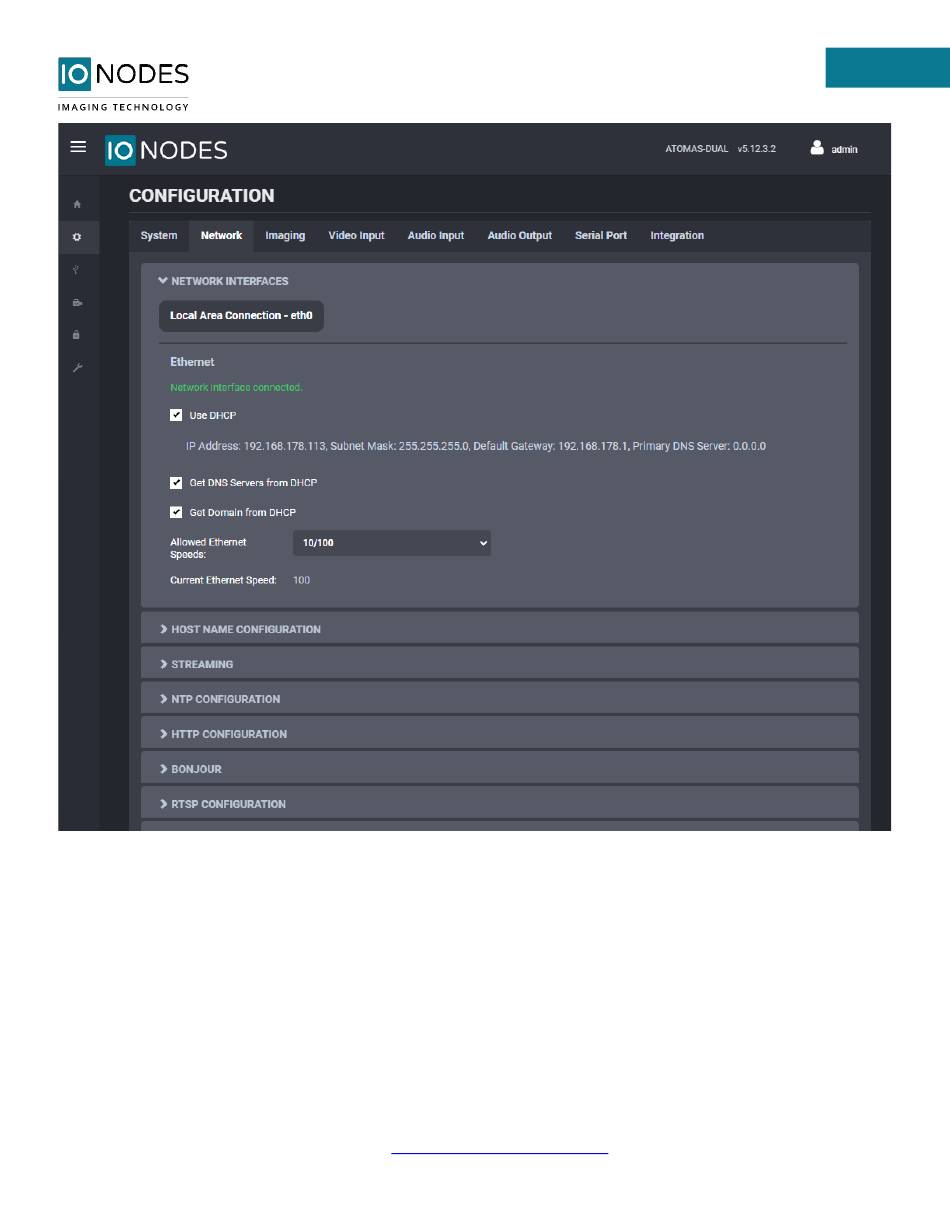Click the Ethernet section heading
Viewport: 950px width, 1229px height.
(x=192, y=362)
